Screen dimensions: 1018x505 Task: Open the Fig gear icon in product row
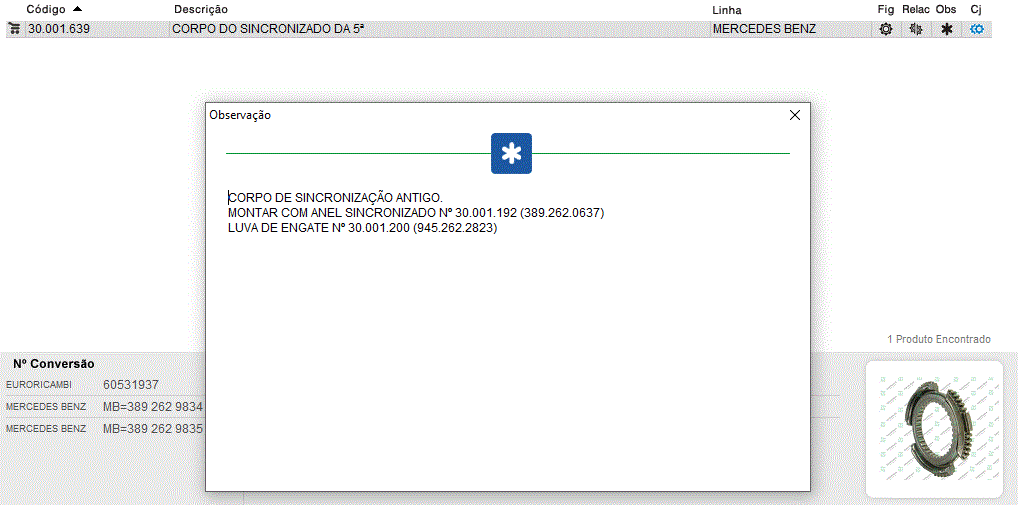click(885, 29)
